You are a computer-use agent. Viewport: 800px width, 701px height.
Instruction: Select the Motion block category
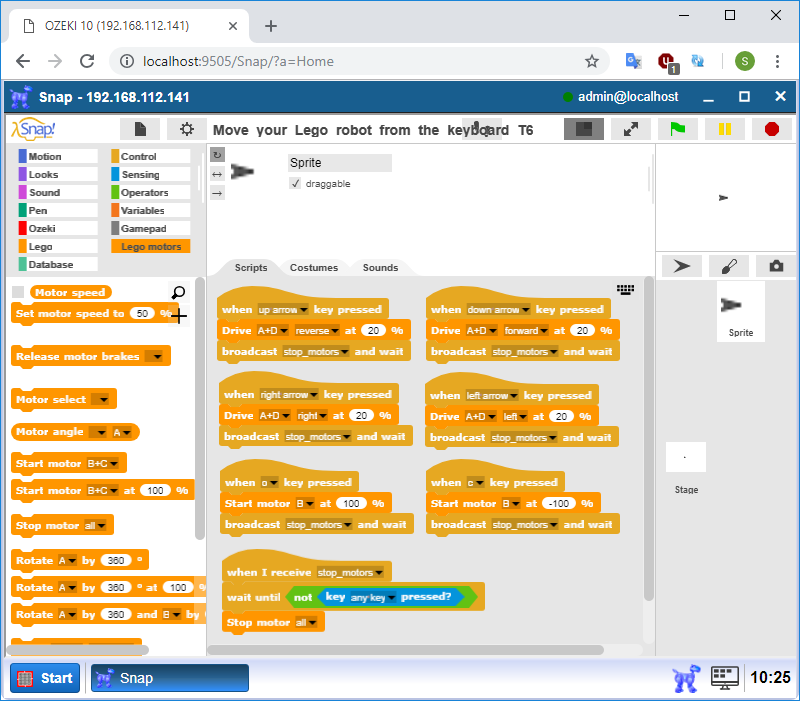point(57,156)
